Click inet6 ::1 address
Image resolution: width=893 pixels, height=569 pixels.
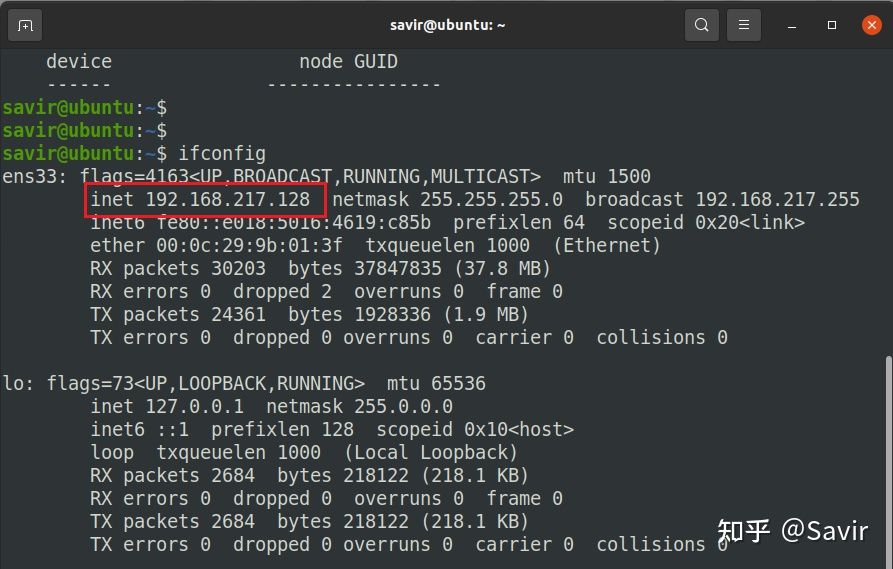click(x=140, y=429)
